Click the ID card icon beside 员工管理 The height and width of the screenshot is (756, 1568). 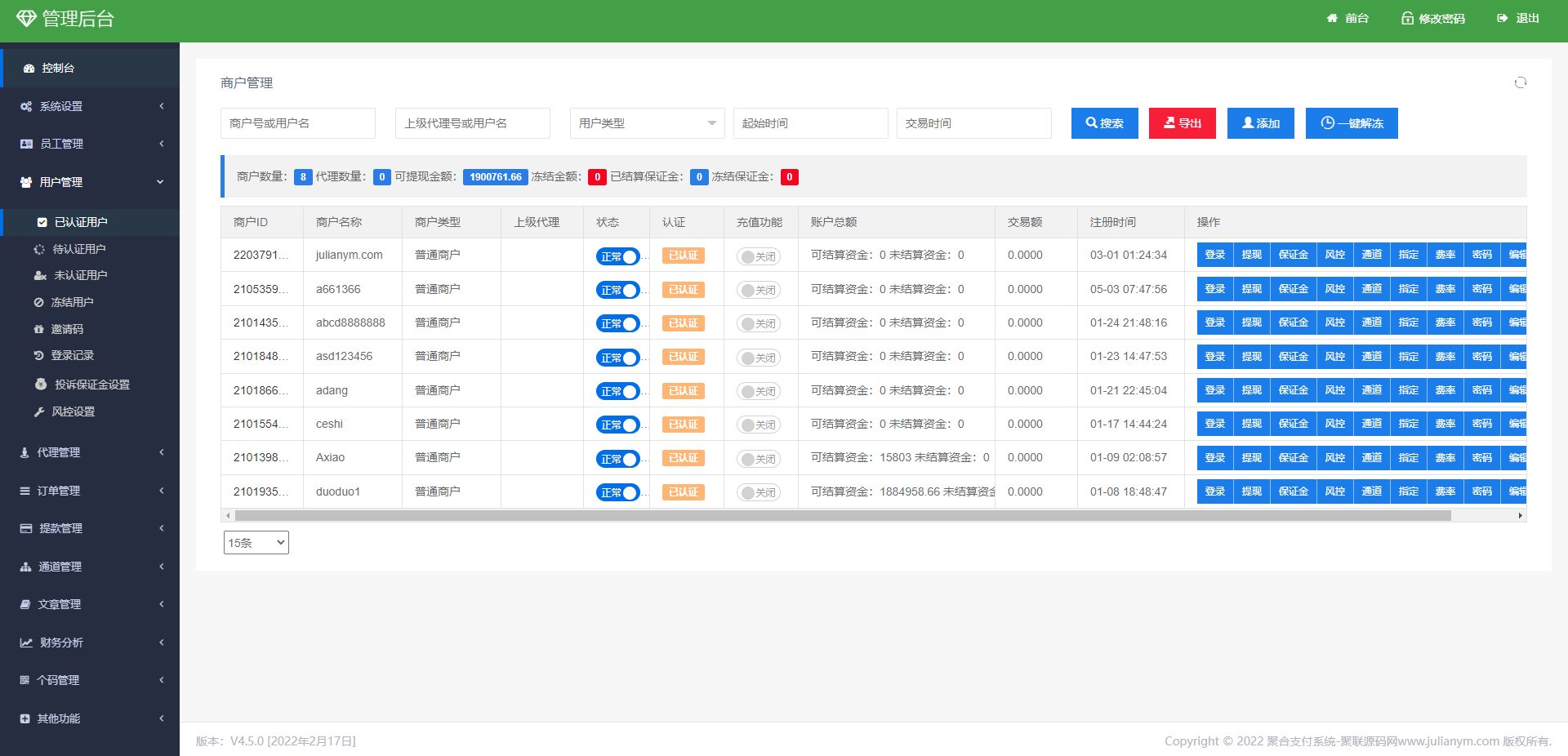pos(26,144)
